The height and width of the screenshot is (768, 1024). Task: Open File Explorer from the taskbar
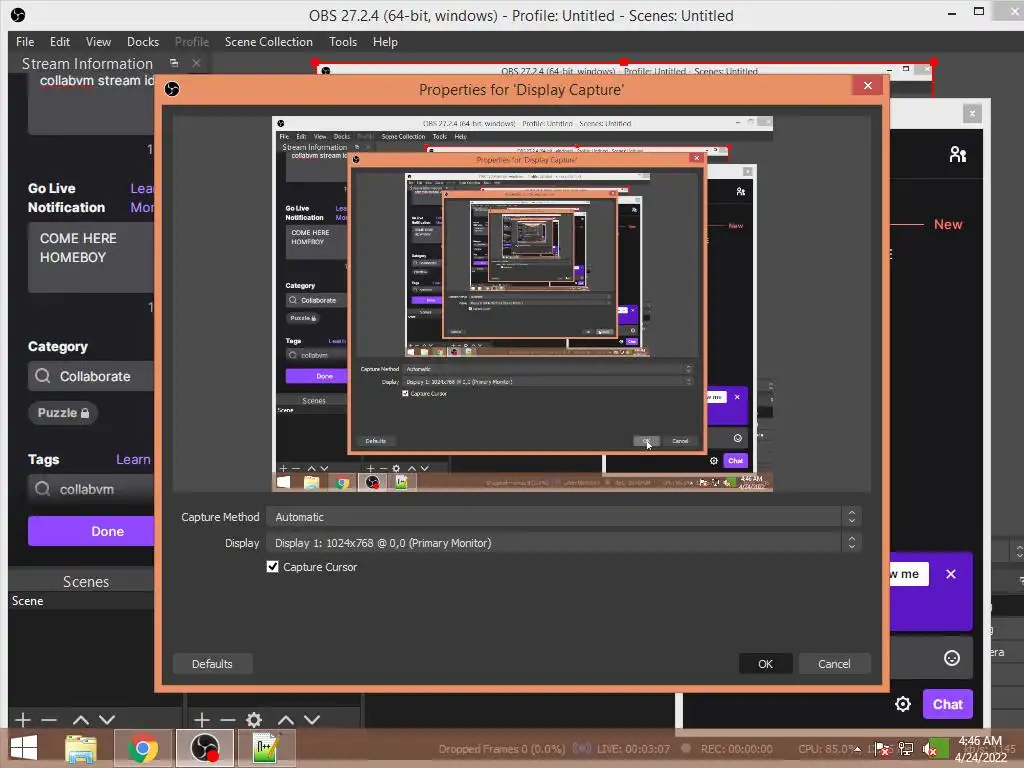[81, 748]
